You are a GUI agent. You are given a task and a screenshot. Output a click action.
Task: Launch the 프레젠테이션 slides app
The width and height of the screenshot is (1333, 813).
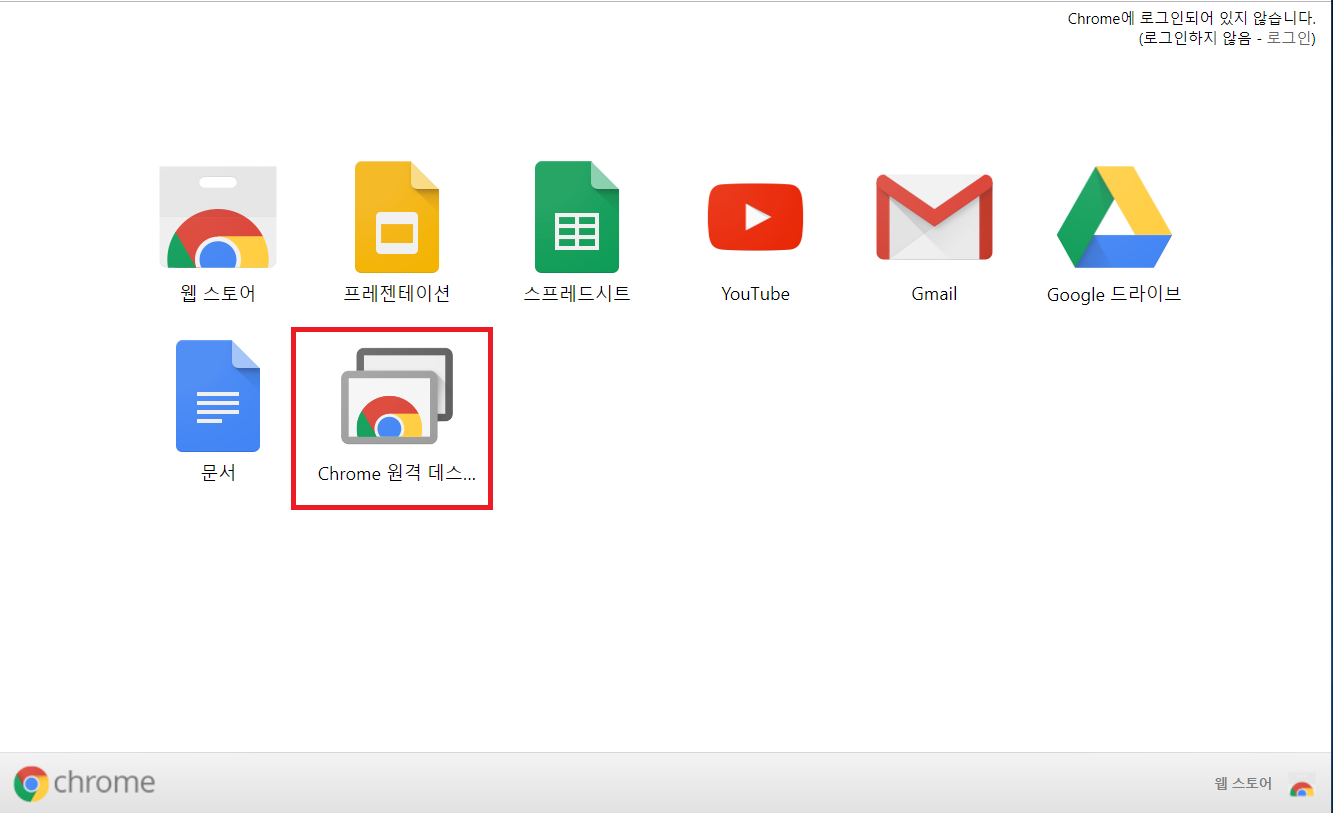coord(397,217)
